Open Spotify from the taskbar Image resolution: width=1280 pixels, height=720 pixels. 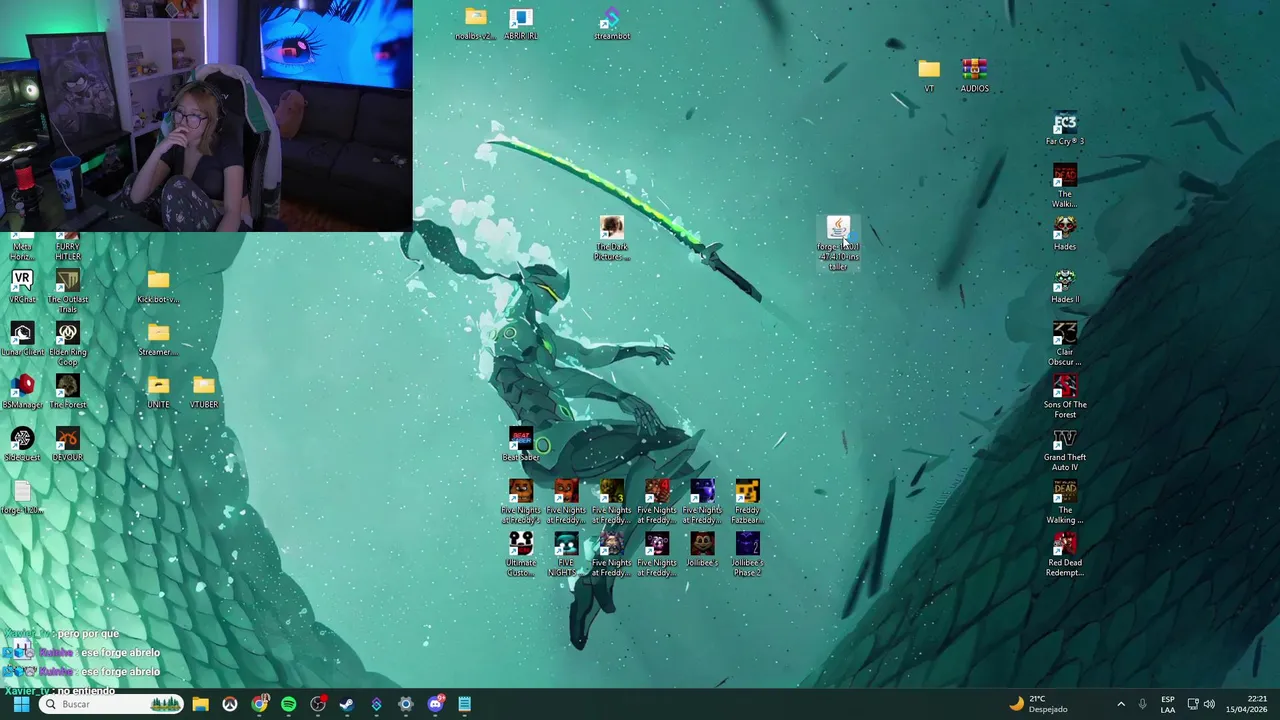[x=288, y=704]
